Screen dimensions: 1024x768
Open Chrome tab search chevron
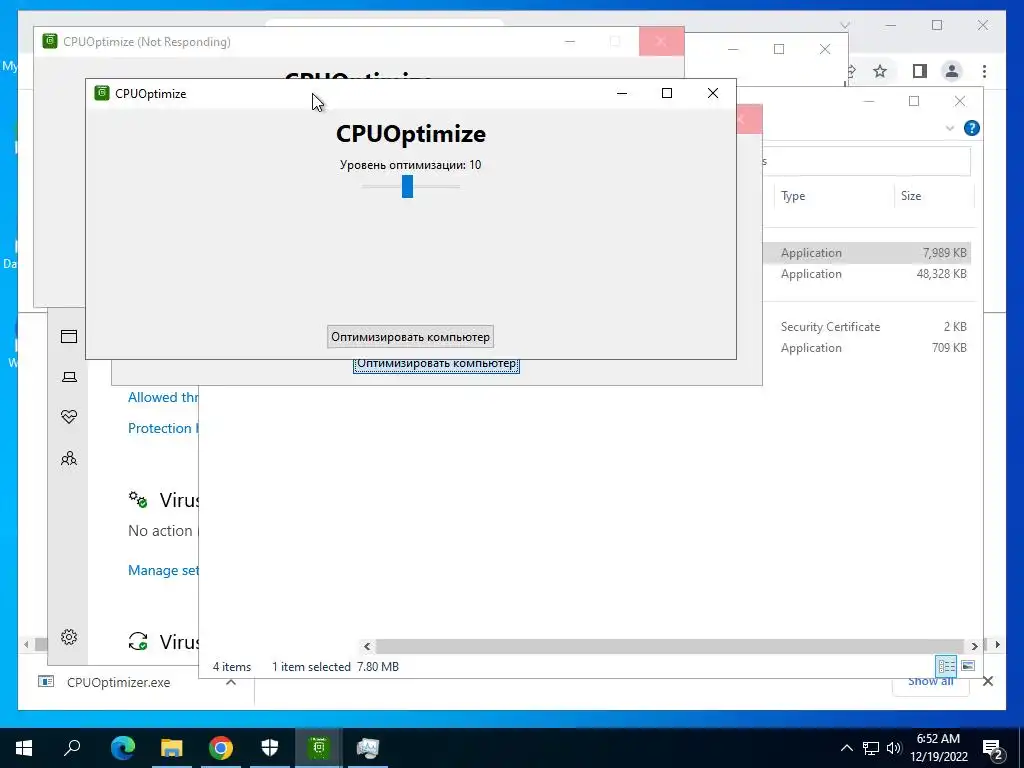pos(844,25)
